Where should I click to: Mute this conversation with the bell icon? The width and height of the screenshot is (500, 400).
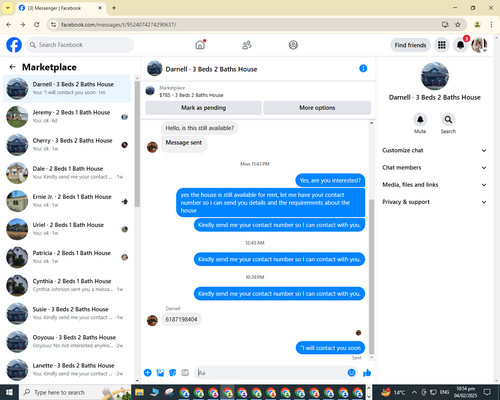[x=420, y=119]
